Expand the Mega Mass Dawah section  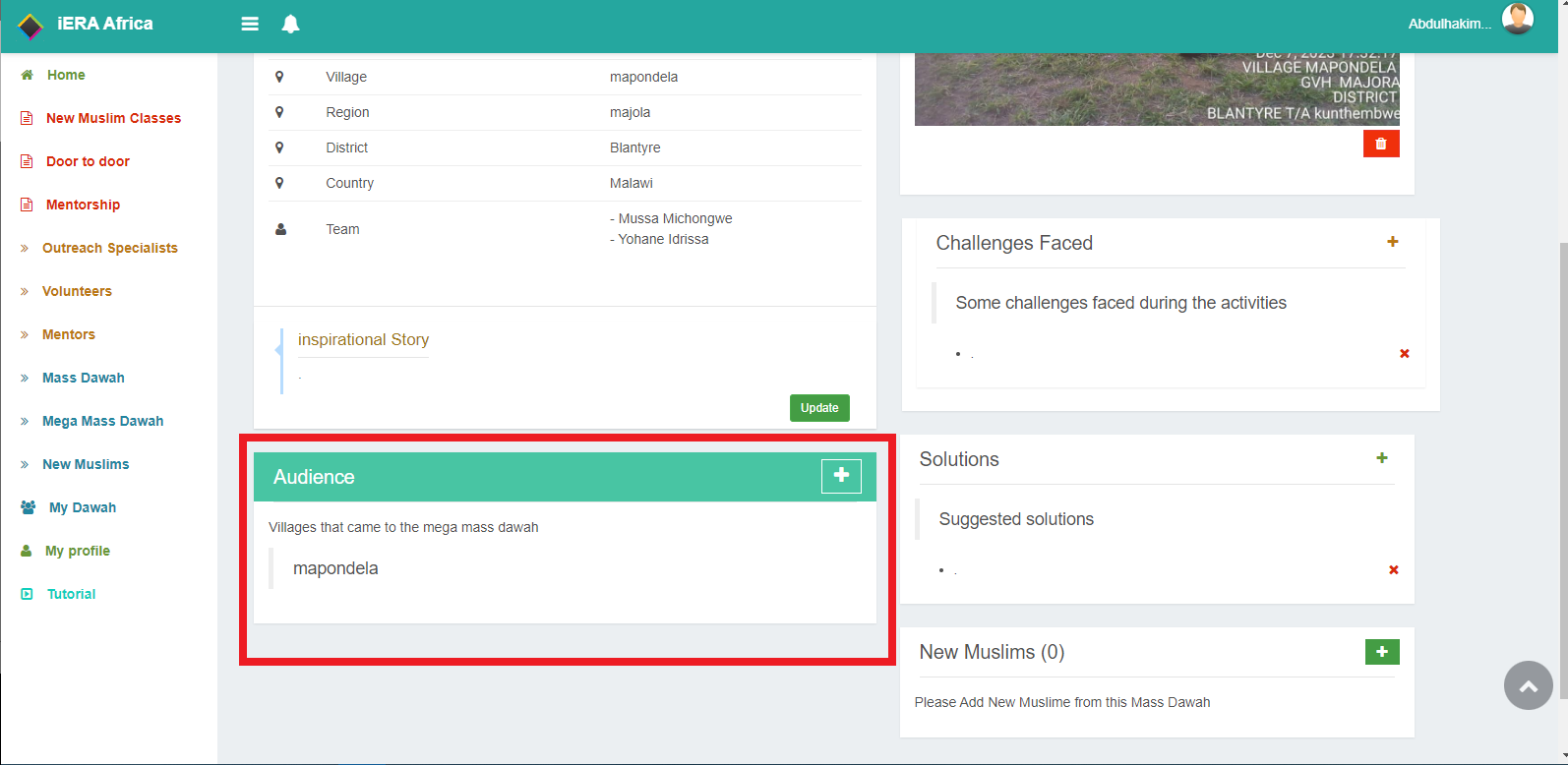coord(102,421)
